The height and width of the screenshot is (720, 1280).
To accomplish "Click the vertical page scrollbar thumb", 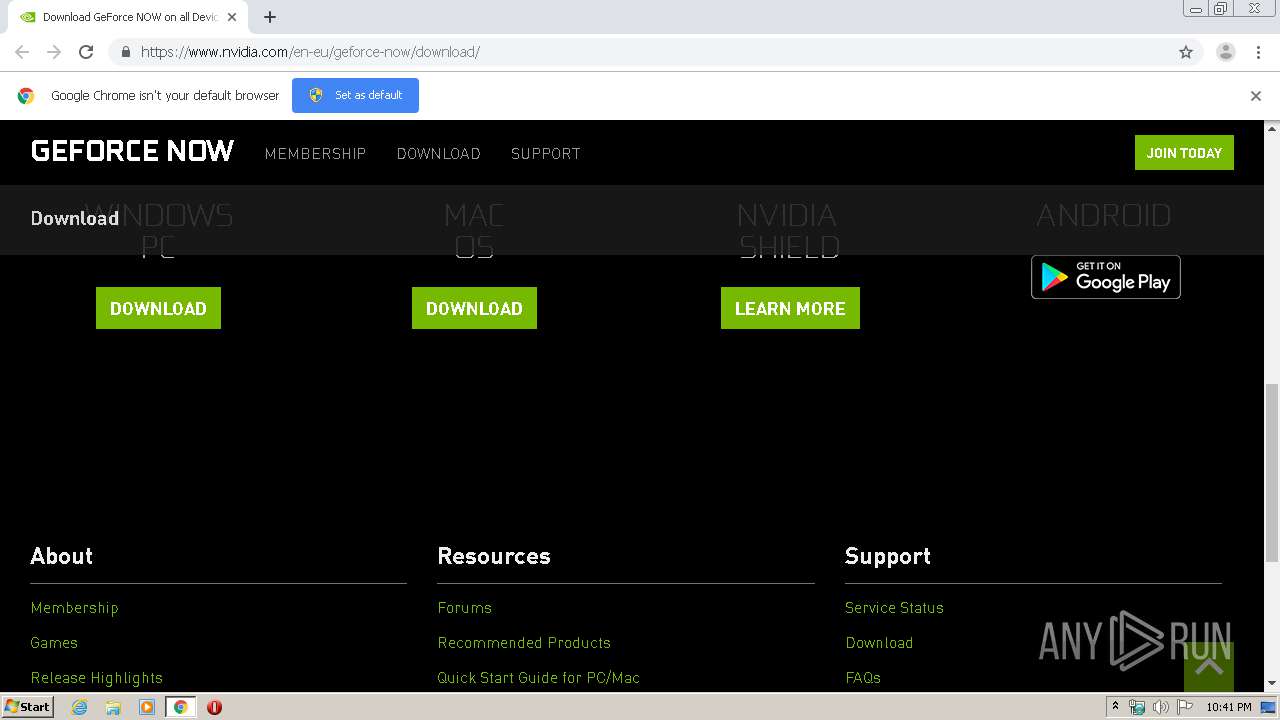I will click(1272, 473).
